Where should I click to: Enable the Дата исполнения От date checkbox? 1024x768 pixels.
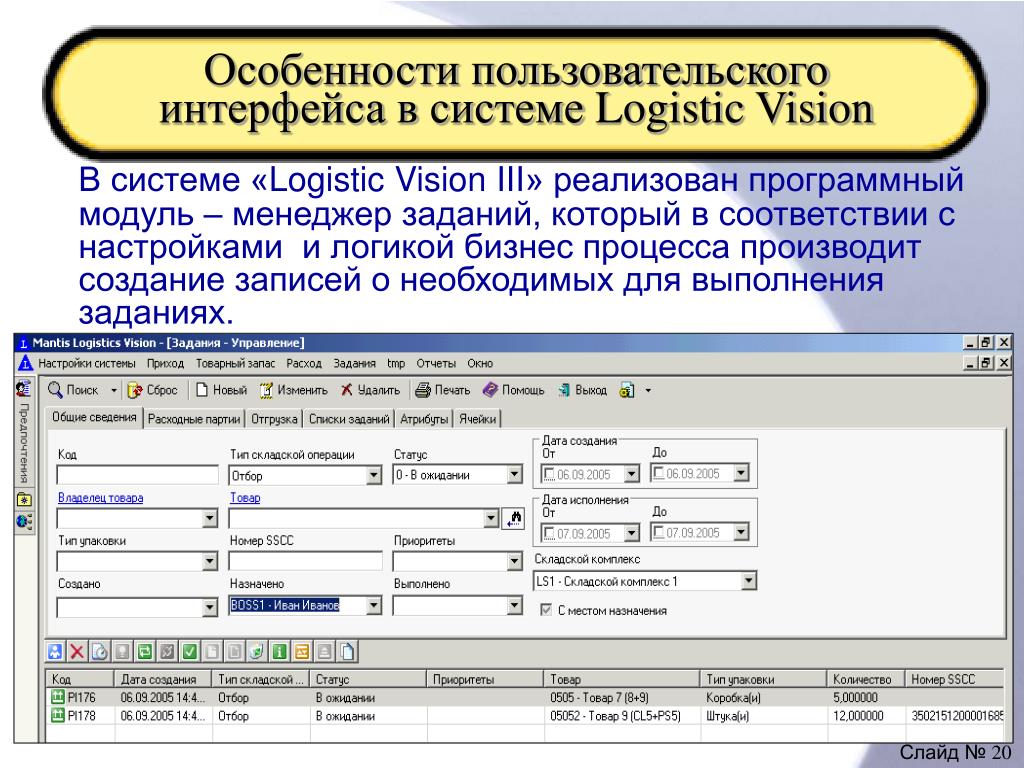tap(549, 534)
